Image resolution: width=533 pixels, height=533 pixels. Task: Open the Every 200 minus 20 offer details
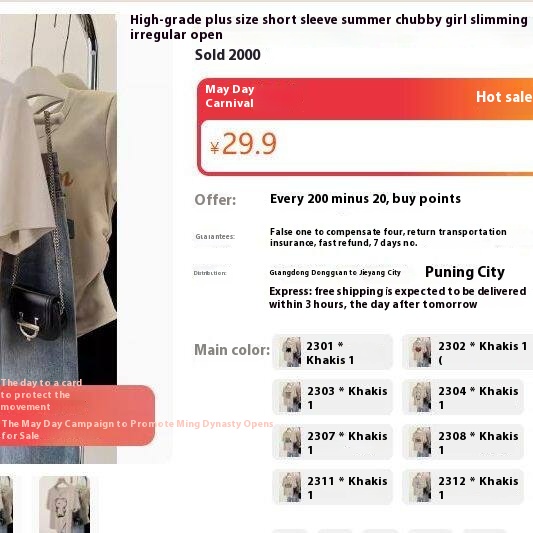[365, 199]
